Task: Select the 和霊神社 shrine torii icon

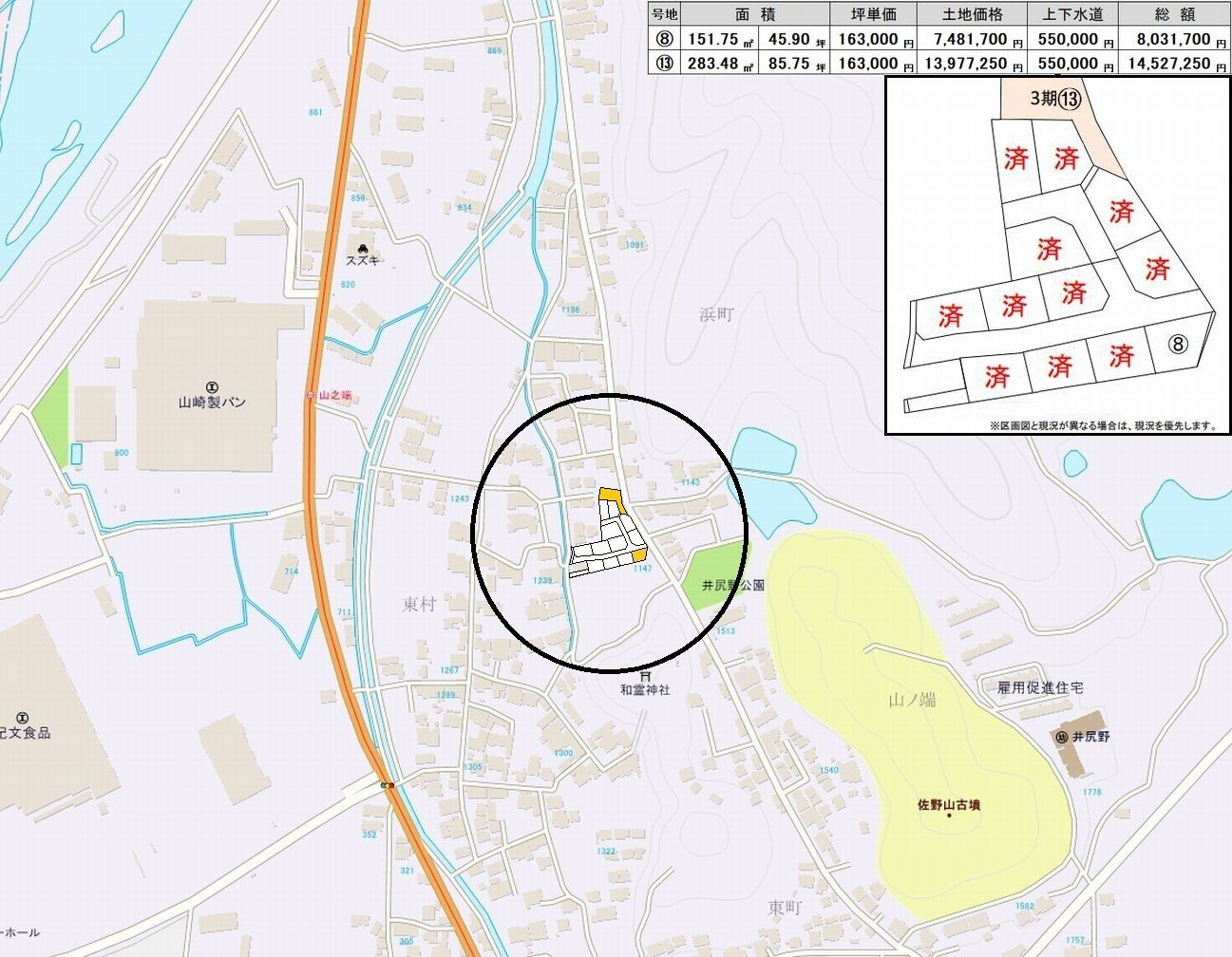Action: [646, 676]
